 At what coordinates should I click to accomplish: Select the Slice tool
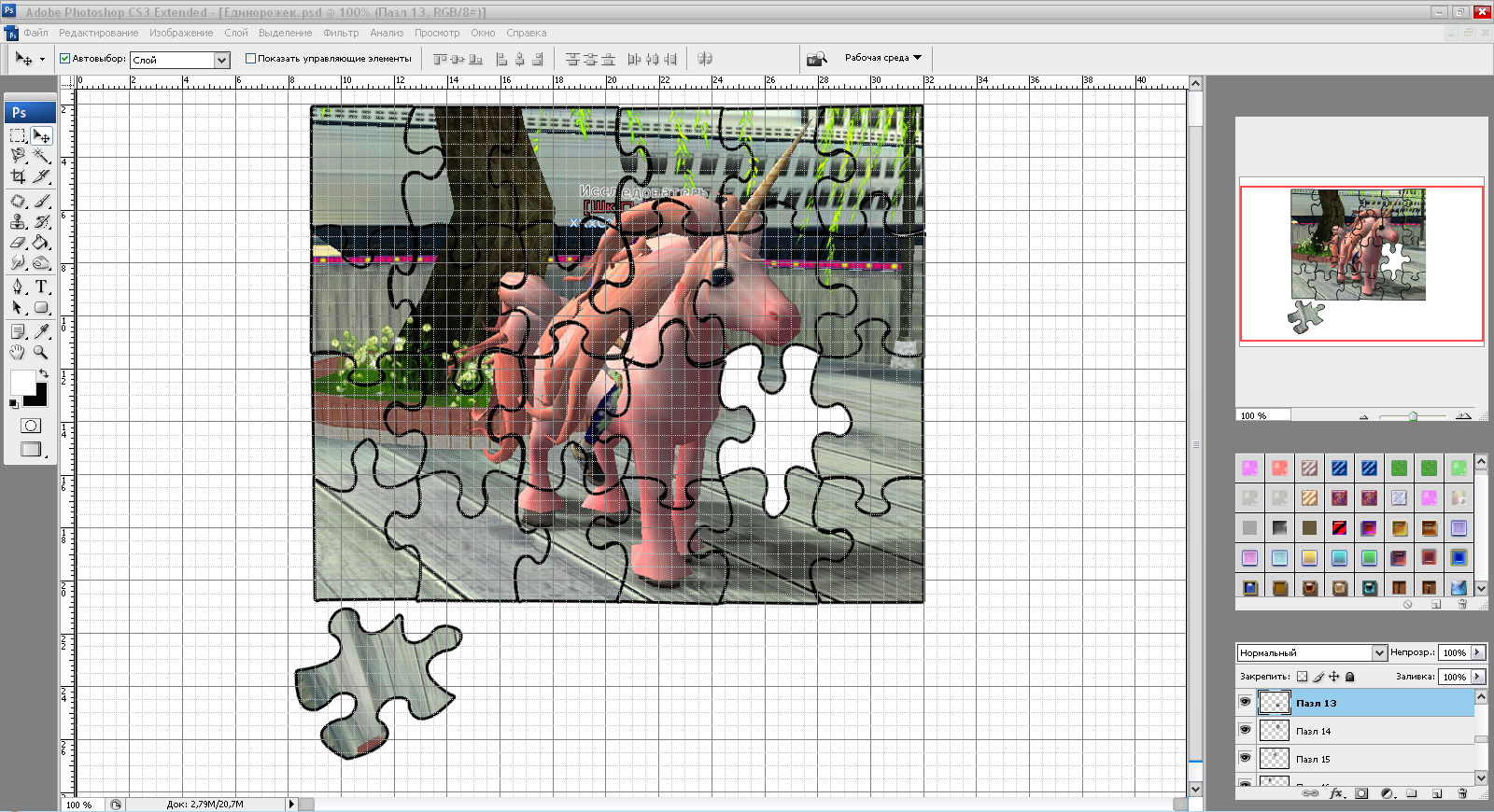point(41,175)
